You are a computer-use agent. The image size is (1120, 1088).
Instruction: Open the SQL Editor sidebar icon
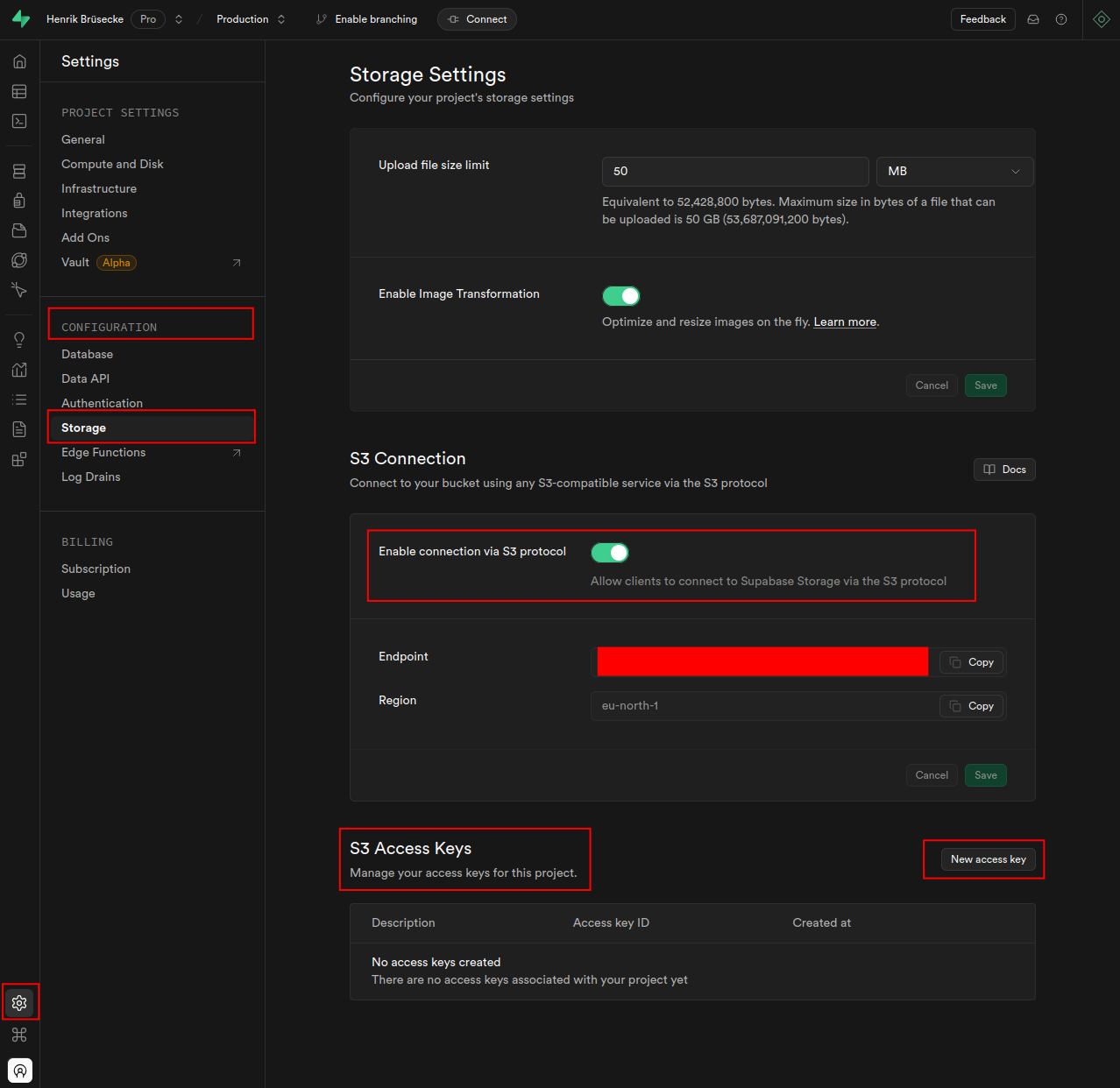click(x=19, y=121)
